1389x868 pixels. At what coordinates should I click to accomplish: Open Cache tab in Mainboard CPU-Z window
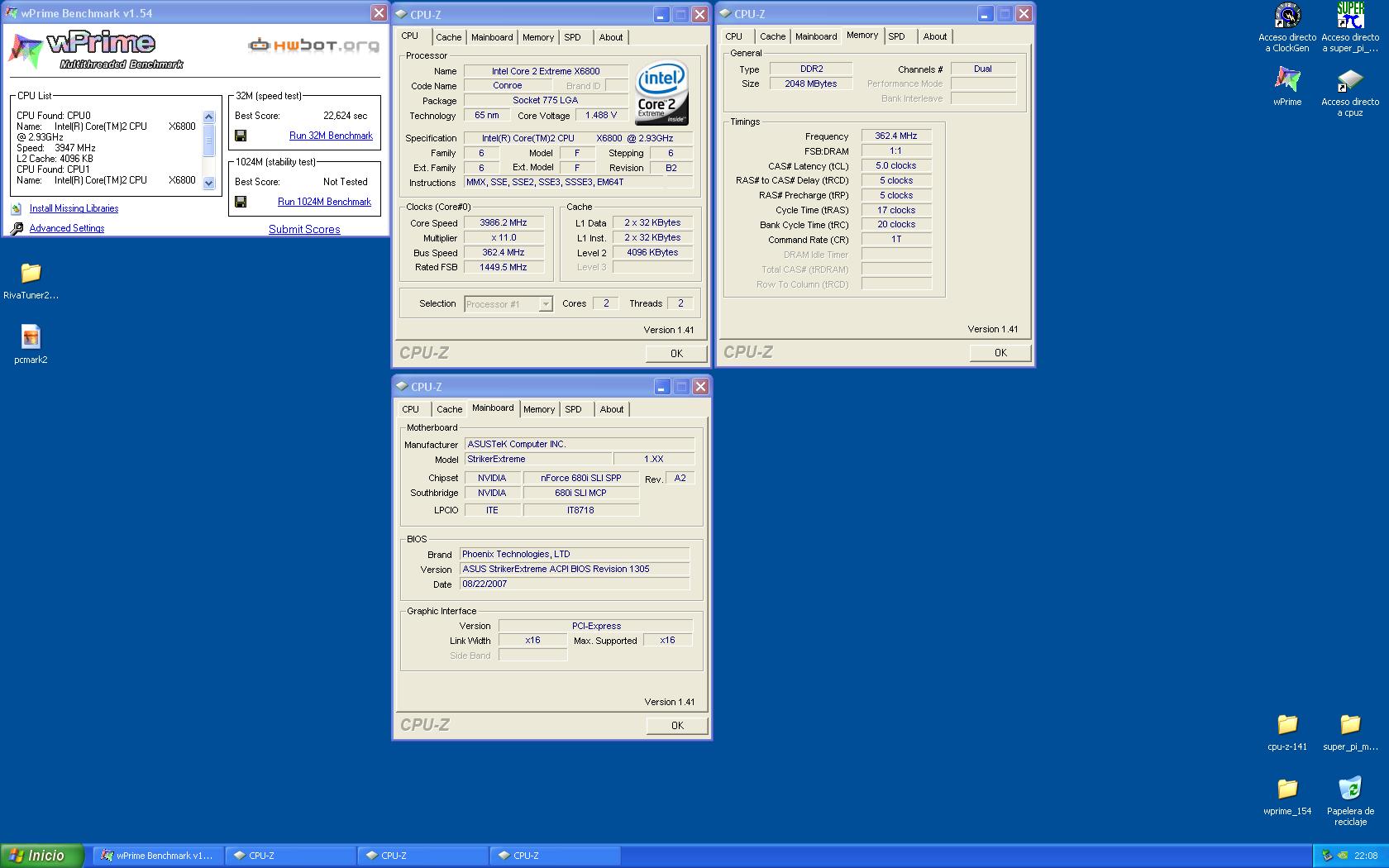(450, 409)
